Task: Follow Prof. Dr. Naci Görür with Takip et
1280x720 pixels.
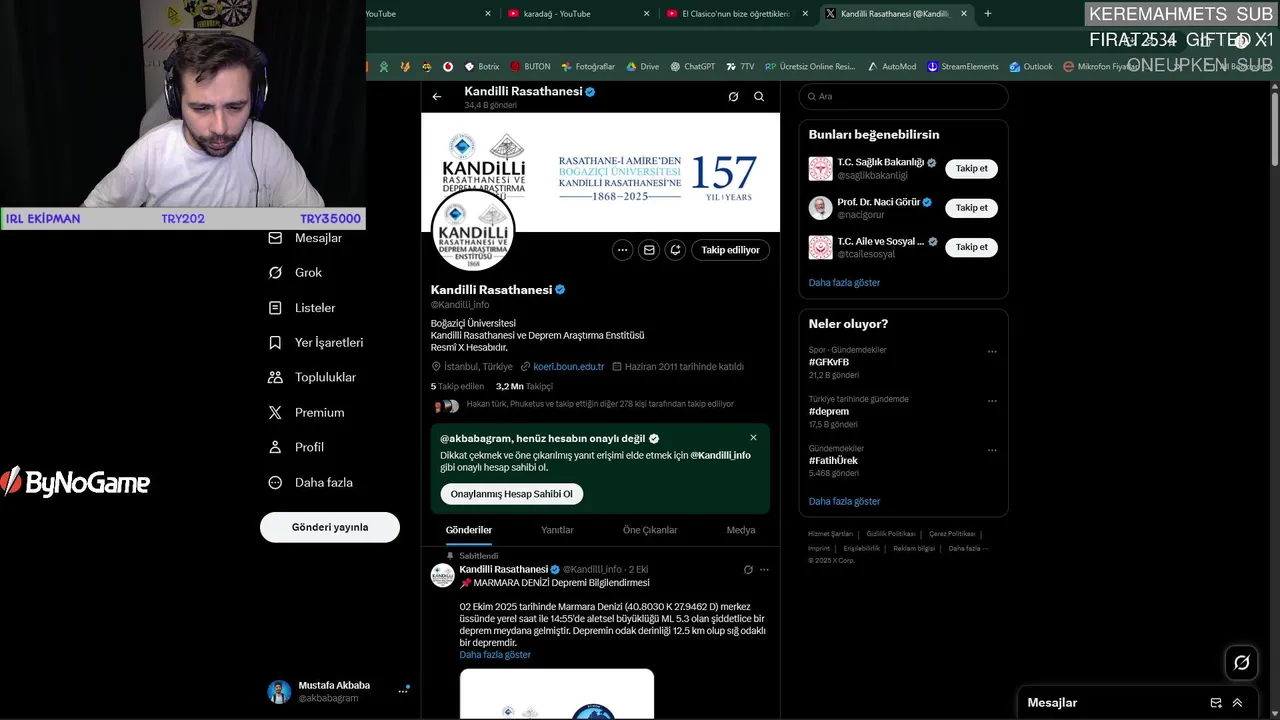Action: coord(971,208)
